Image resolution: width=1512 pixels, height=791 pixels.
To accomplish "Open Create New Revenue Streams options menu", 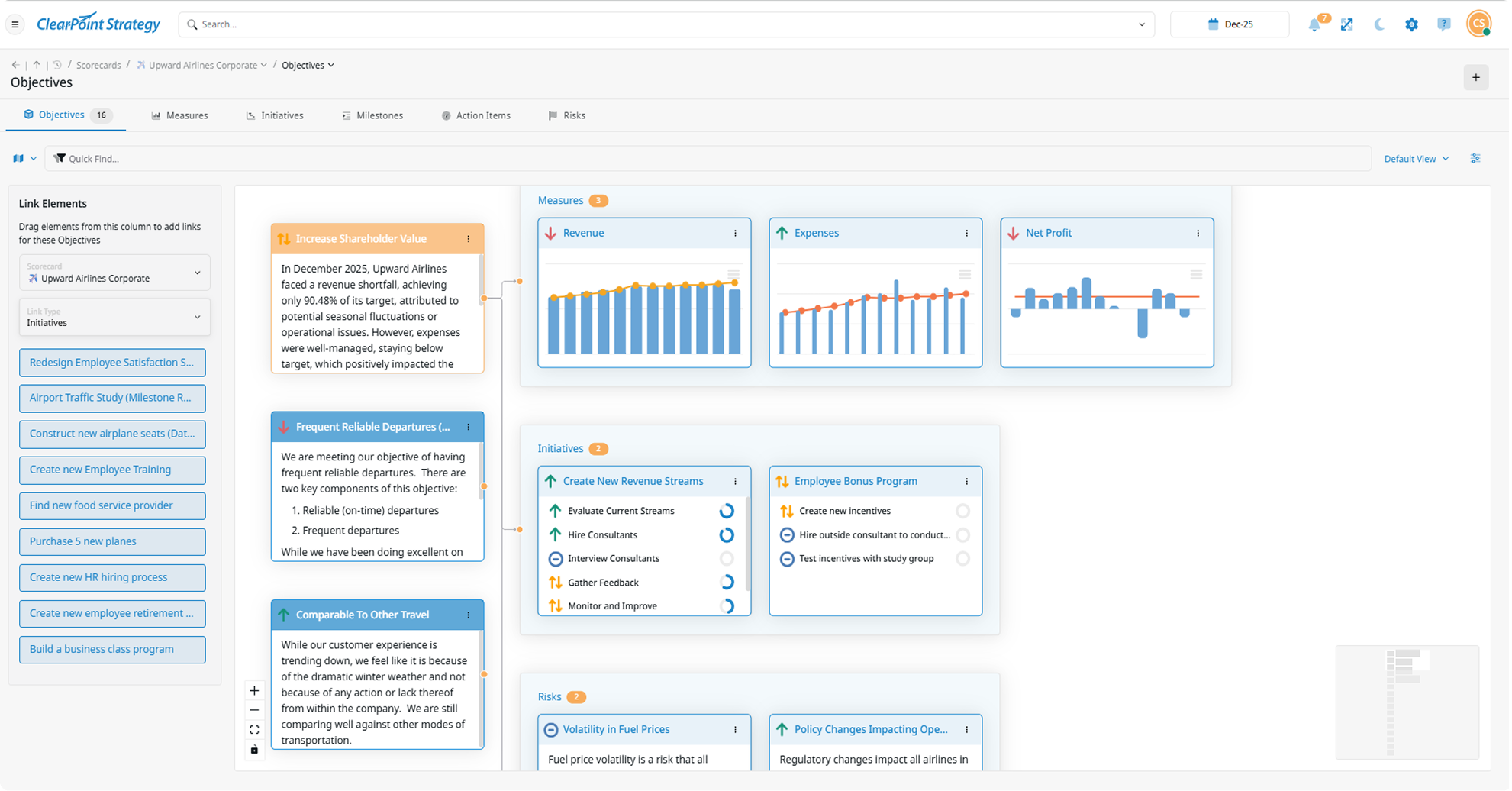I will coord(737,482).
